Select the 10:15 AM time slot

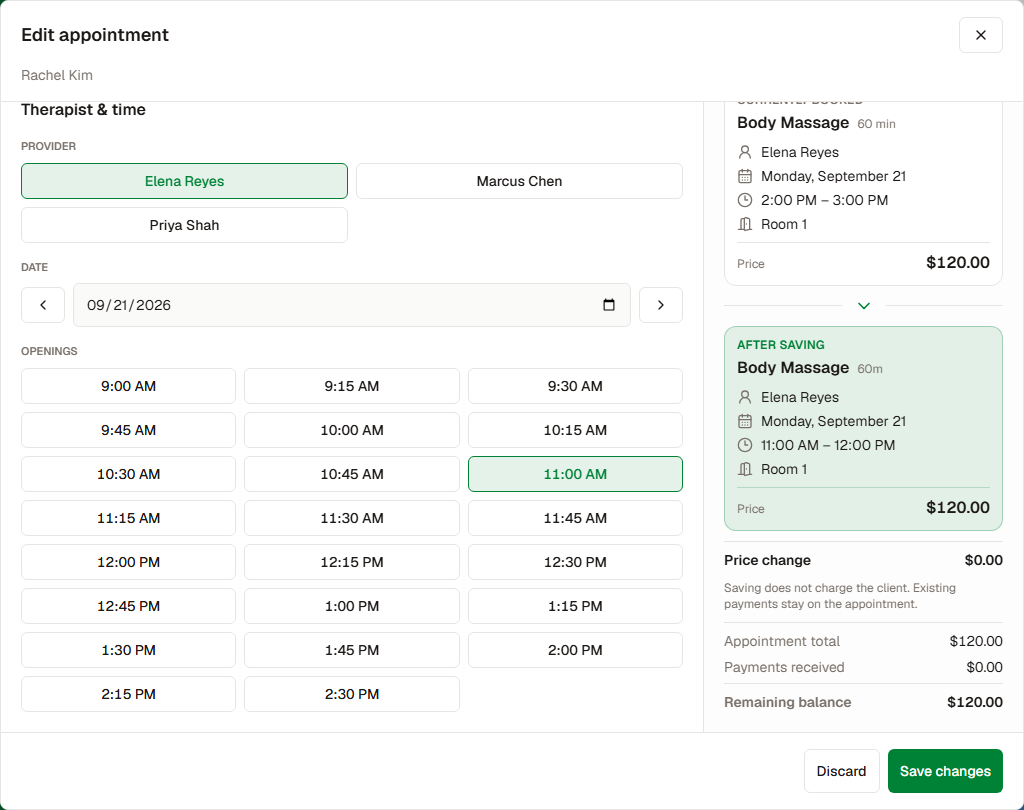[x=575, y=430]
